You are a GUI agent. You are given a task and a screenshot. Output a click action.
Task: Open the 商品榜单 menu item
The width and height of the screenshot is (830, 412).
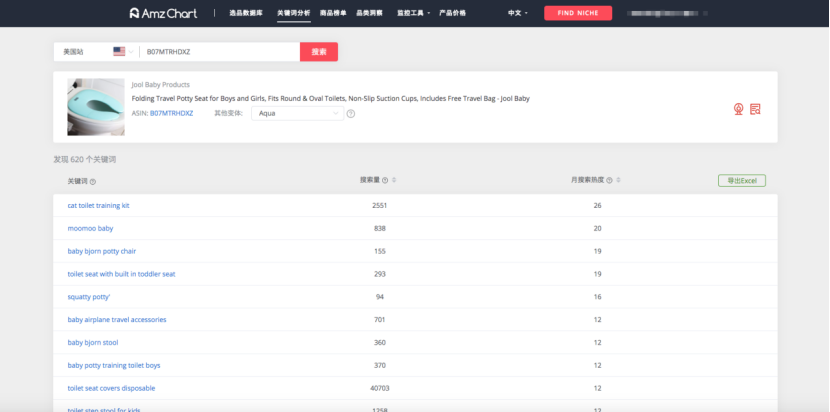point(333,13)
